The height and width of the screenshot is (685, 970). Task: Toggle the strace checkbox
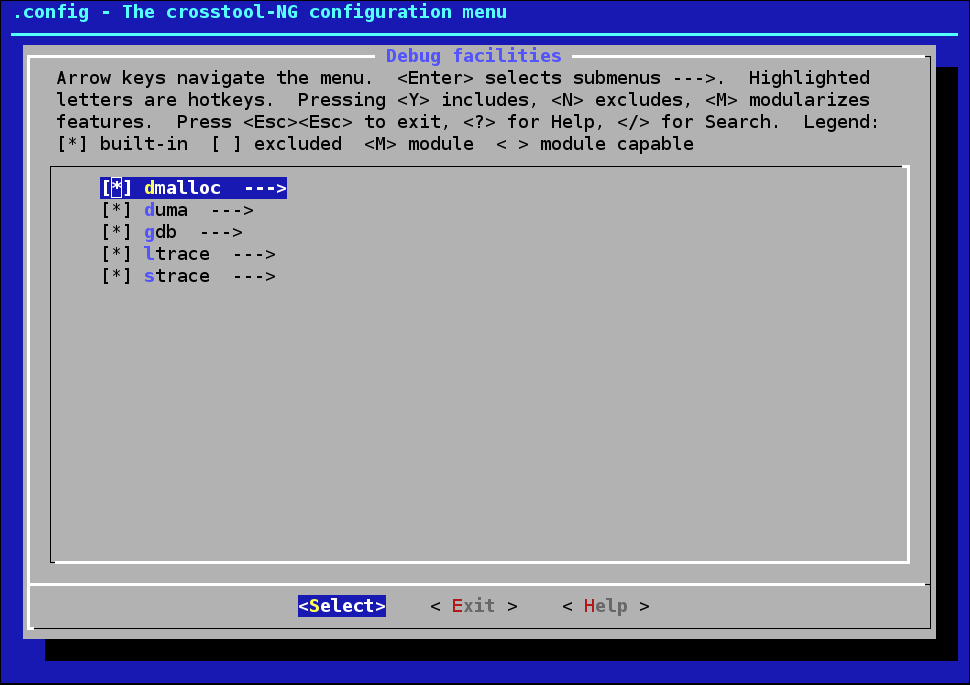[x=116, y=276]
